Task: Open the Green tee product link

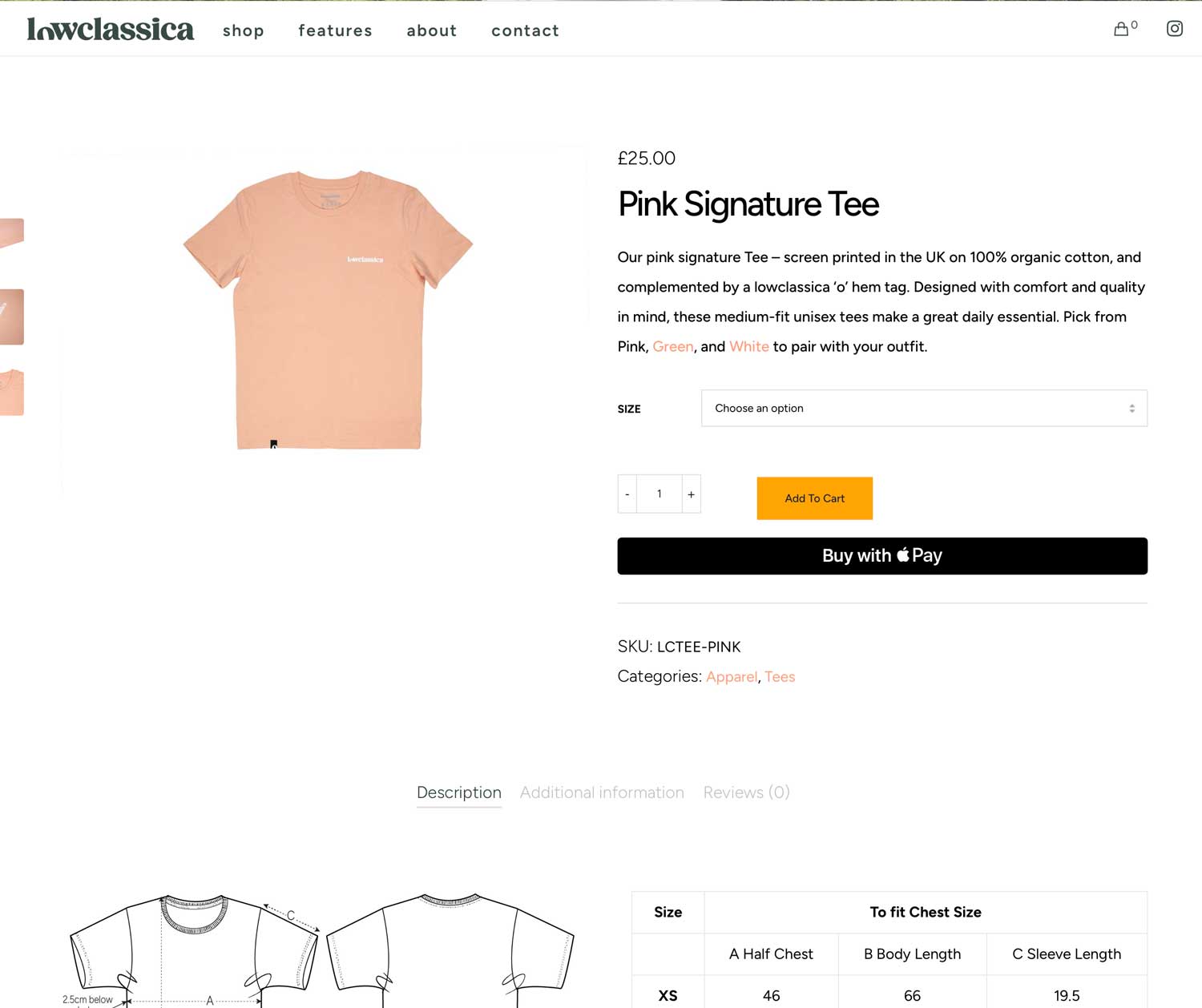Action: (x=673, y=346)
